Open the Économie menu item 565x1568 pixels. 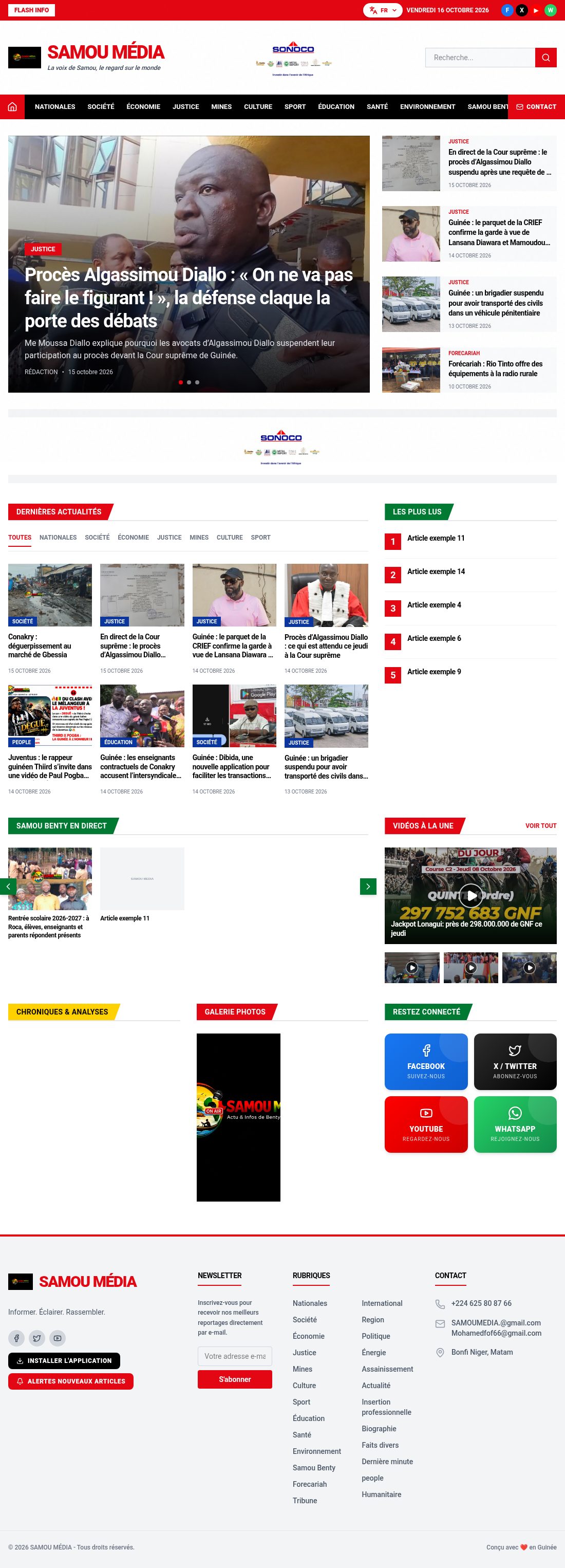[x=143, y=106]
